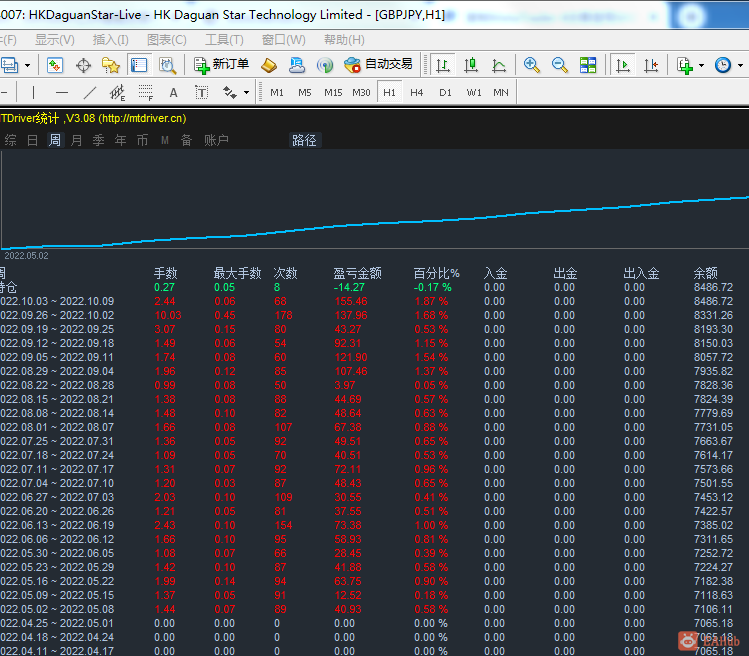Open the 显示(V) view menu
The width and height of the screenshot is (749, 656).
click(55, 40)
